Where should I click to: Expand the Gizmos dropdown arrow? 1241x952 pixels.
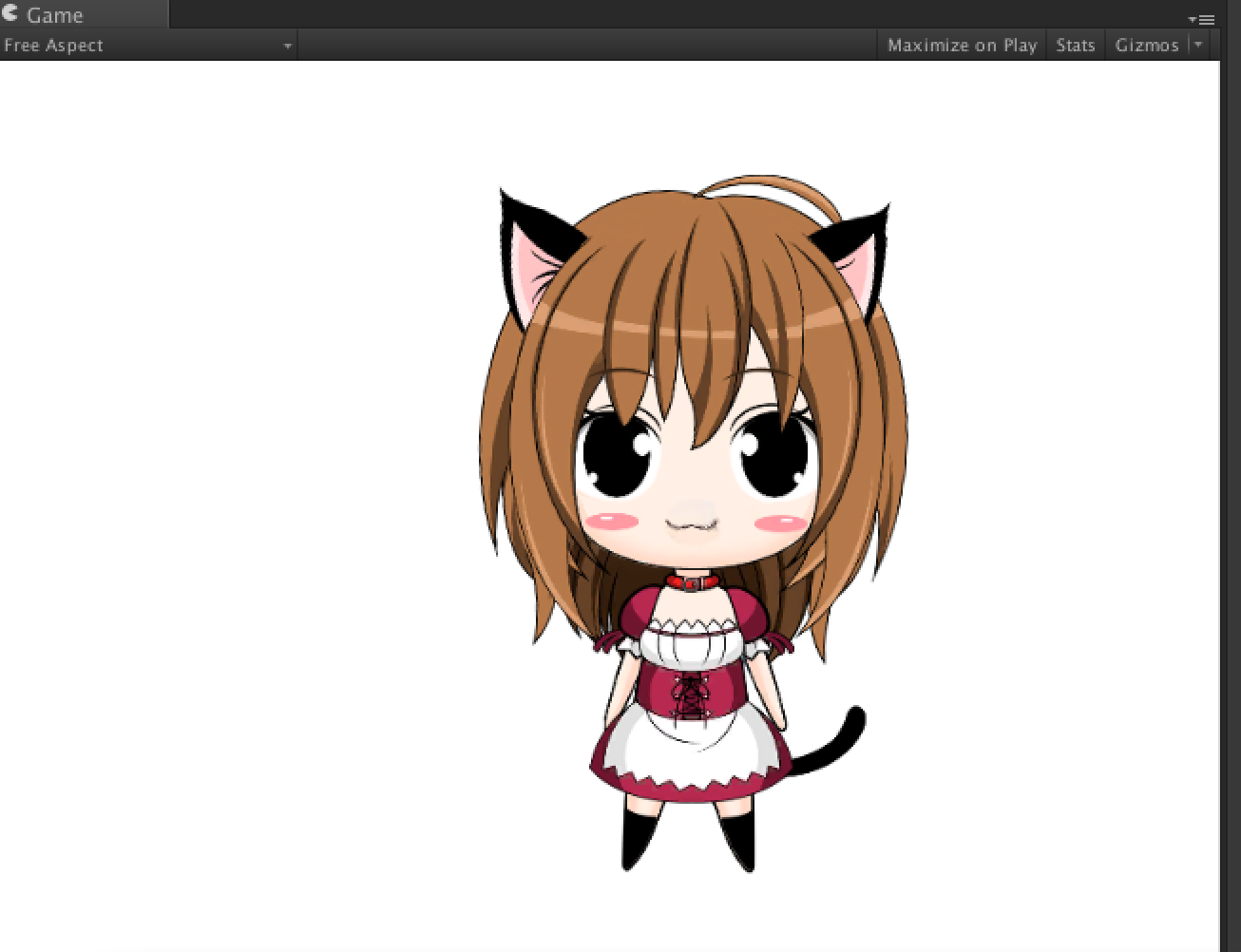tap(1197, 44)
